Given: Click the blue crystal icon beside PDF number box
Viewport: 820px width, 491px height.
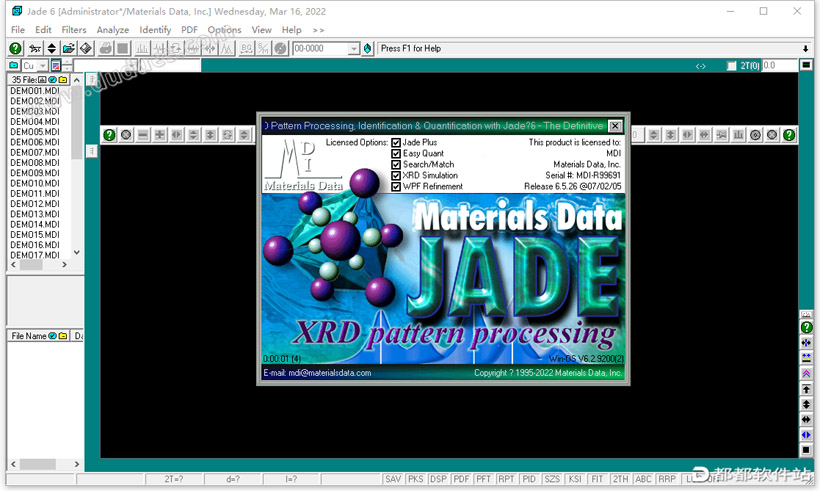Looking at the screenshot, I should [x=368, y=49].
